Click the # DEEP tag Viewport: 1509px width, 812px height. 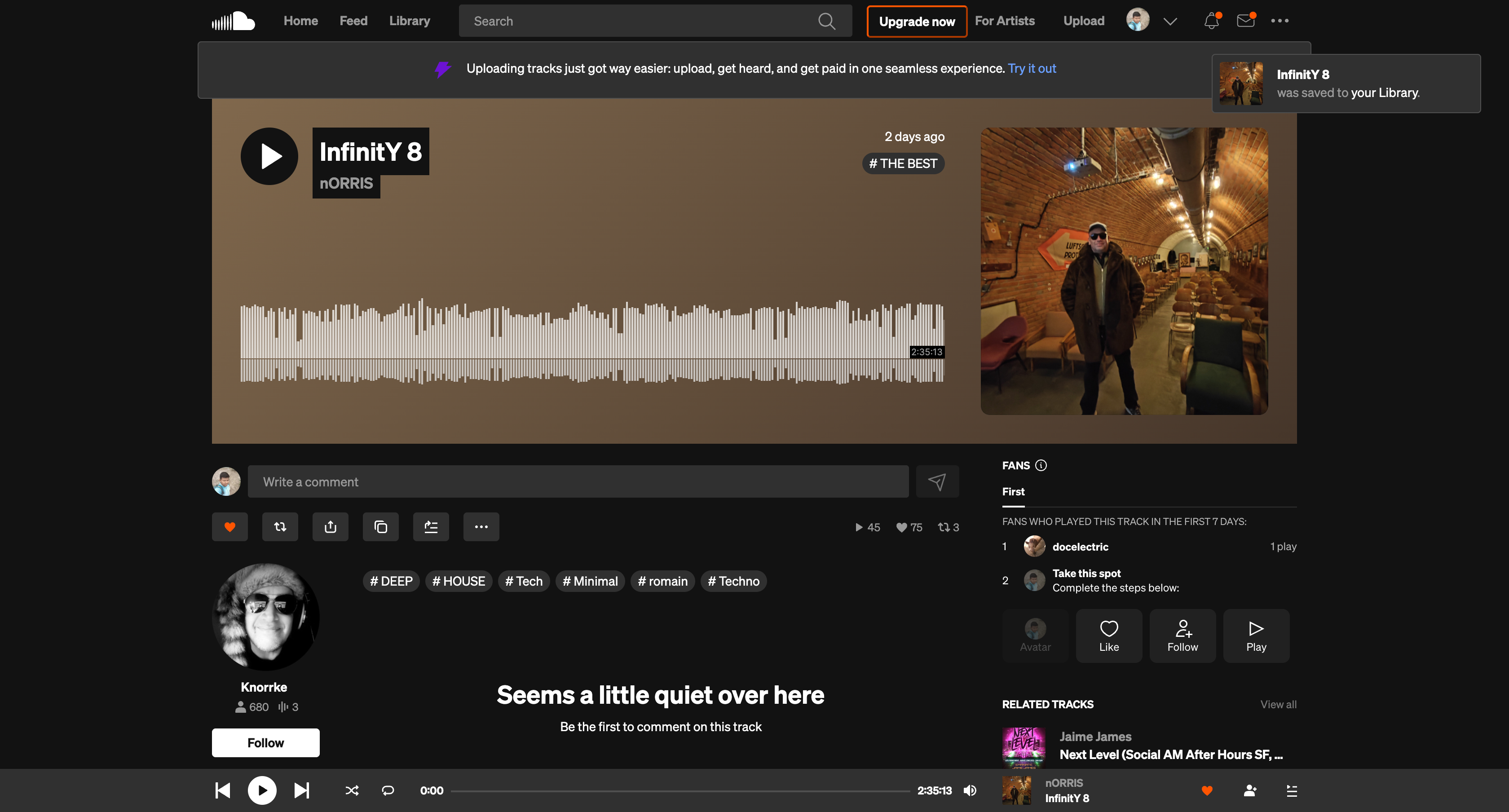(391, 581)
